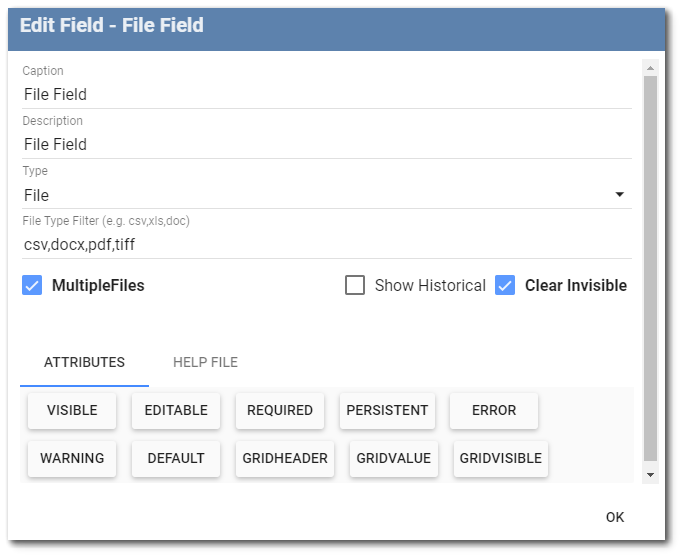Viewport: 681px width, 556px height.
Task: Click the scrollbar up arrow
Action: [650, 68]
